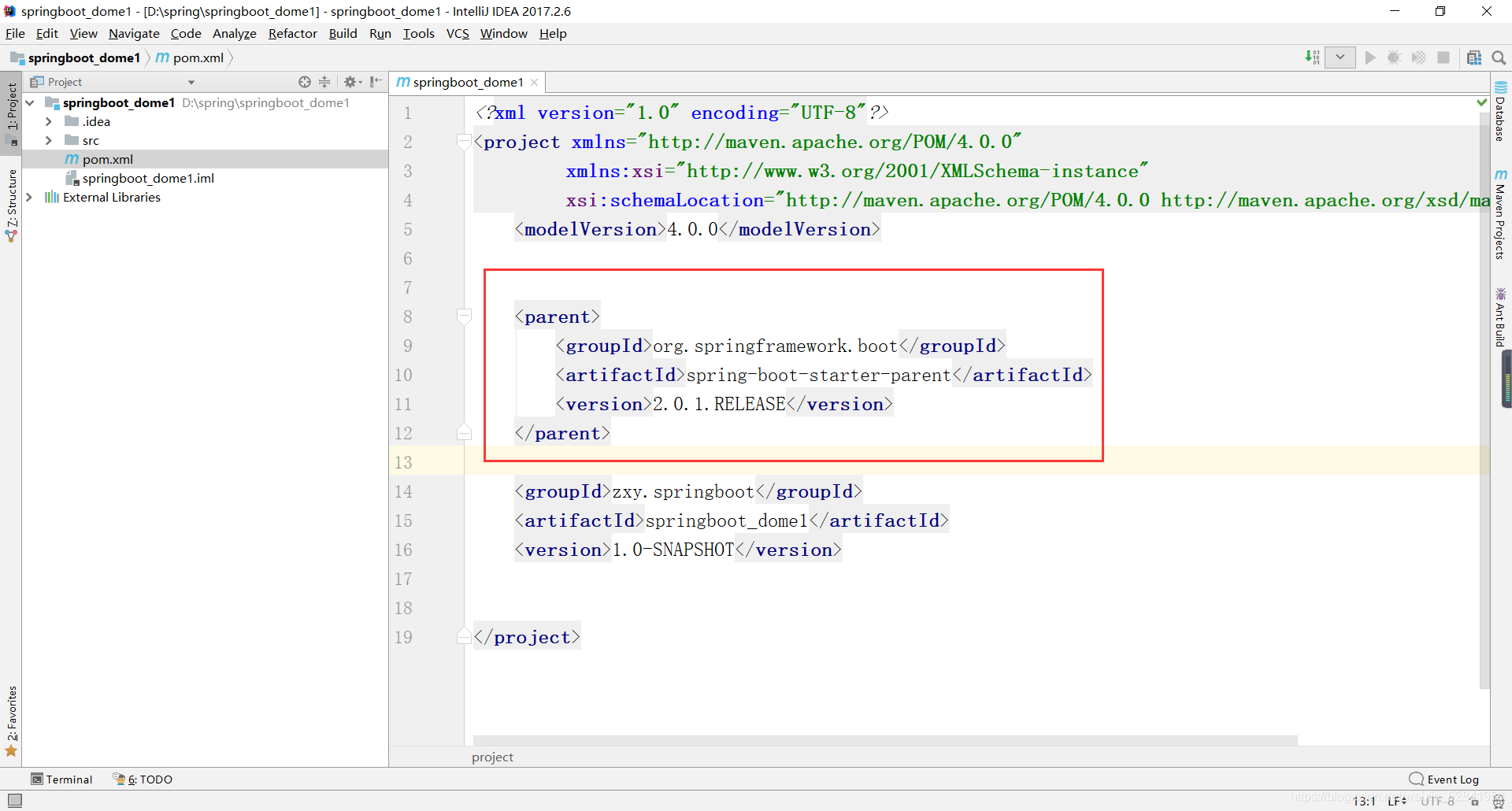Toggle the Z: Structure tool window
Screen dimensions: 1512x811
[x=11, y=205]
